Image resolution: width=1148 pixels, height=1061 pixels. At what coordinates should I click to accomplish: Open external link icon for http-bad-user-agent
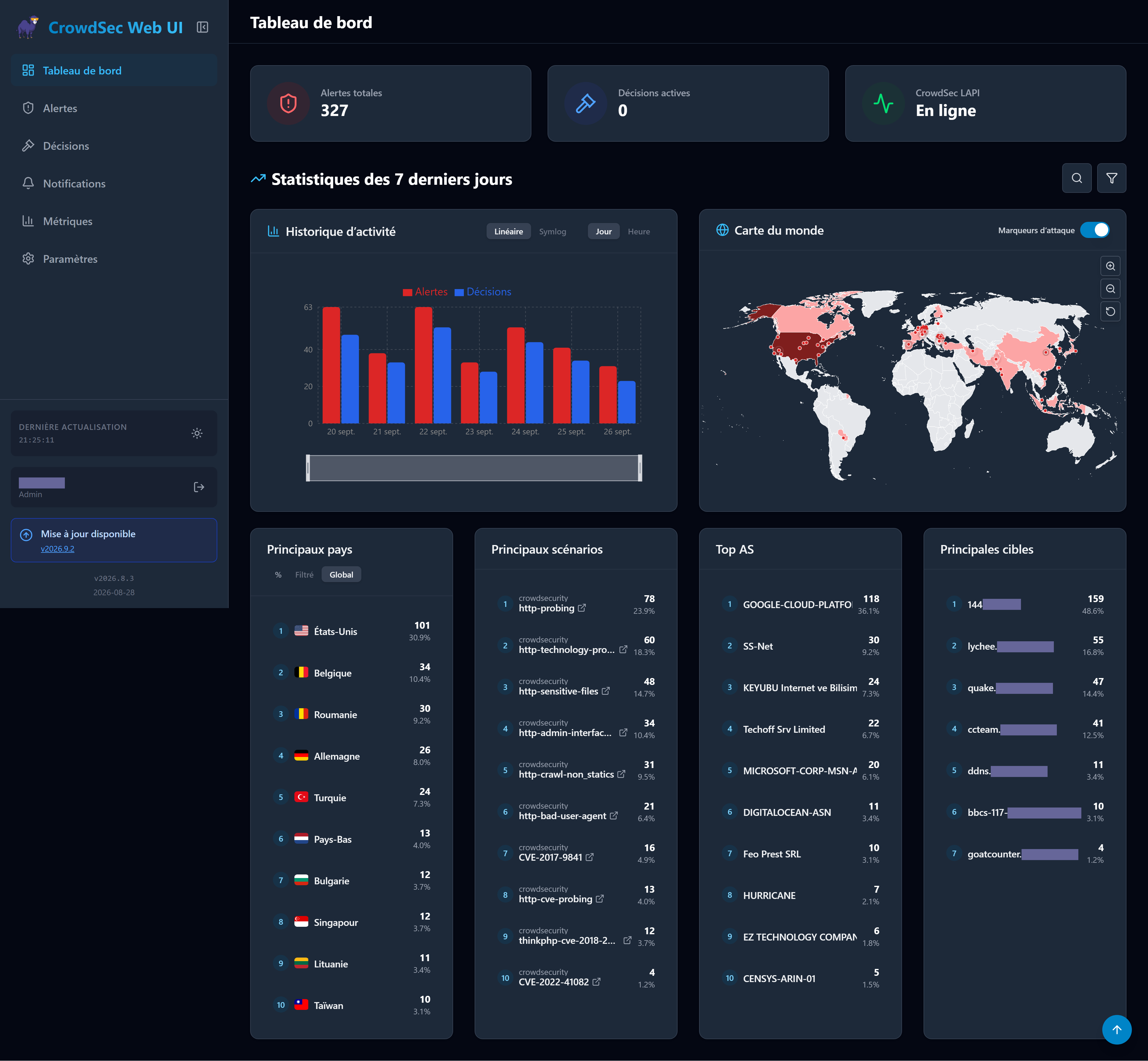click(614, 815)
